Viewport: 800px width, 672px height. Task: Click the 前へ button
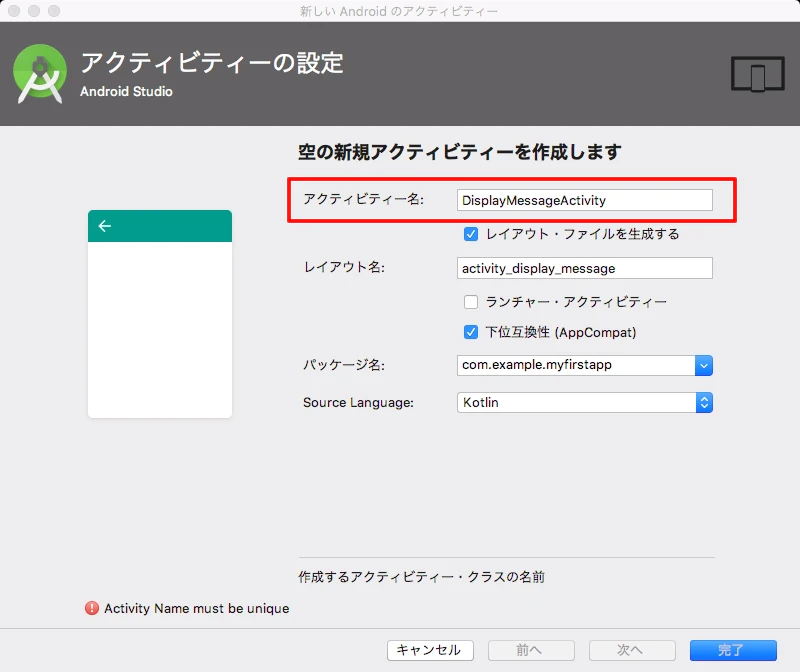(x=531, y=650)
